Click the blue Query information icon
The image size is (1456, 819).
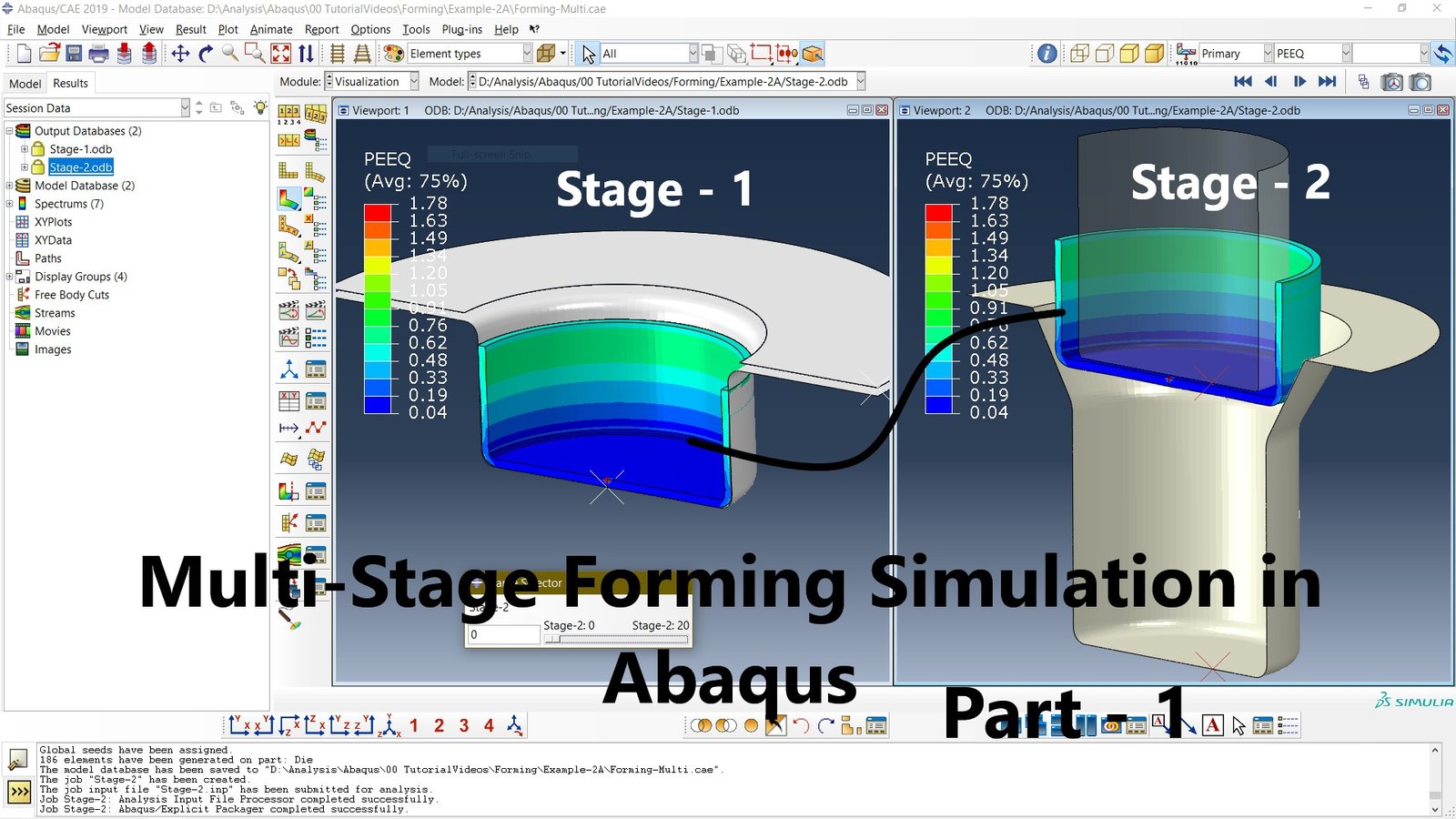point(1047,54)
